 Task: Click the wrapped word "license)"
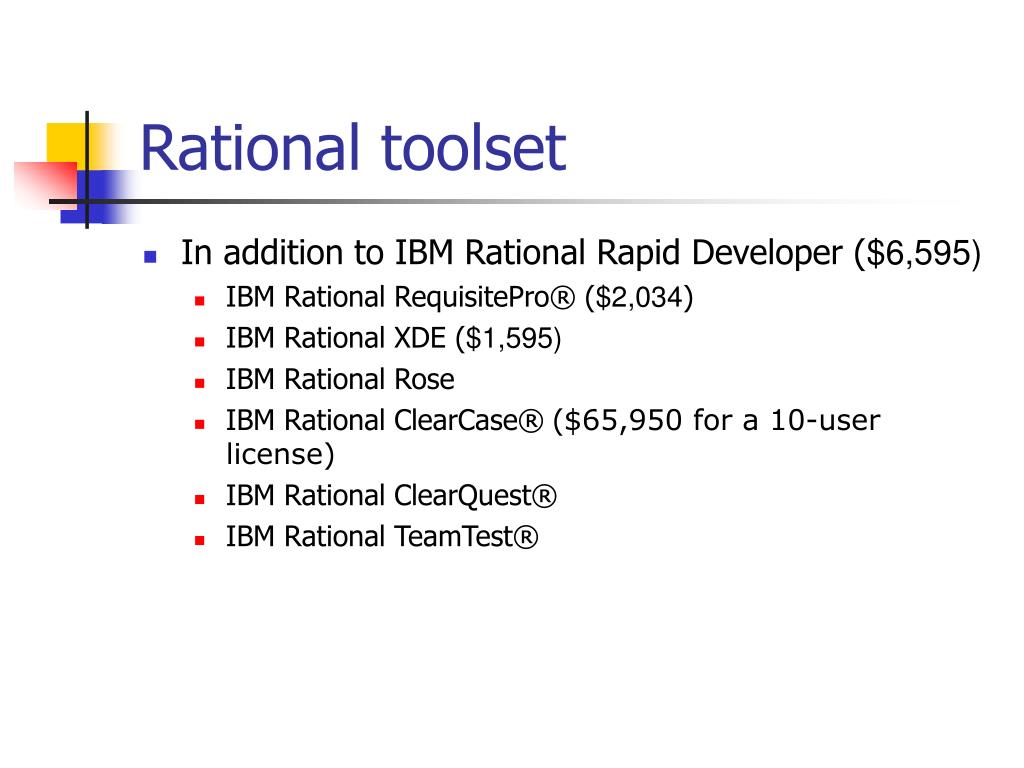point(280,454)
